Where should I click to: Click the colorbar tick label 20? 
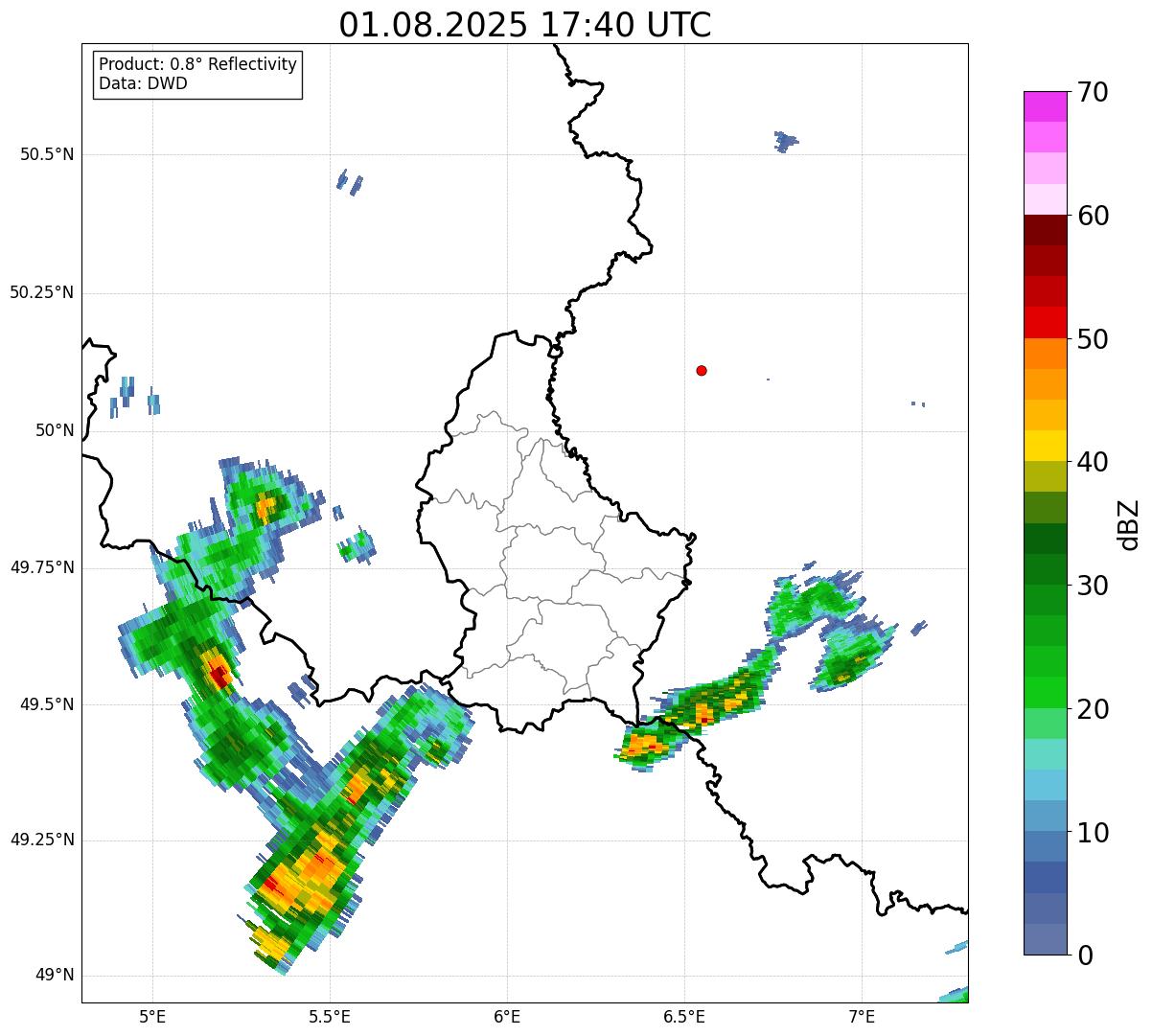tap(1094, 709)
